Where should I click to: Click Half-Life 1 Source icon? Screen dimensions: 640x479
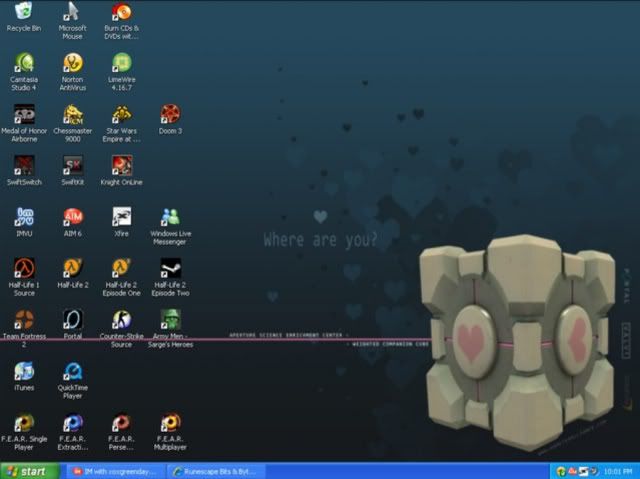(24, 268)
